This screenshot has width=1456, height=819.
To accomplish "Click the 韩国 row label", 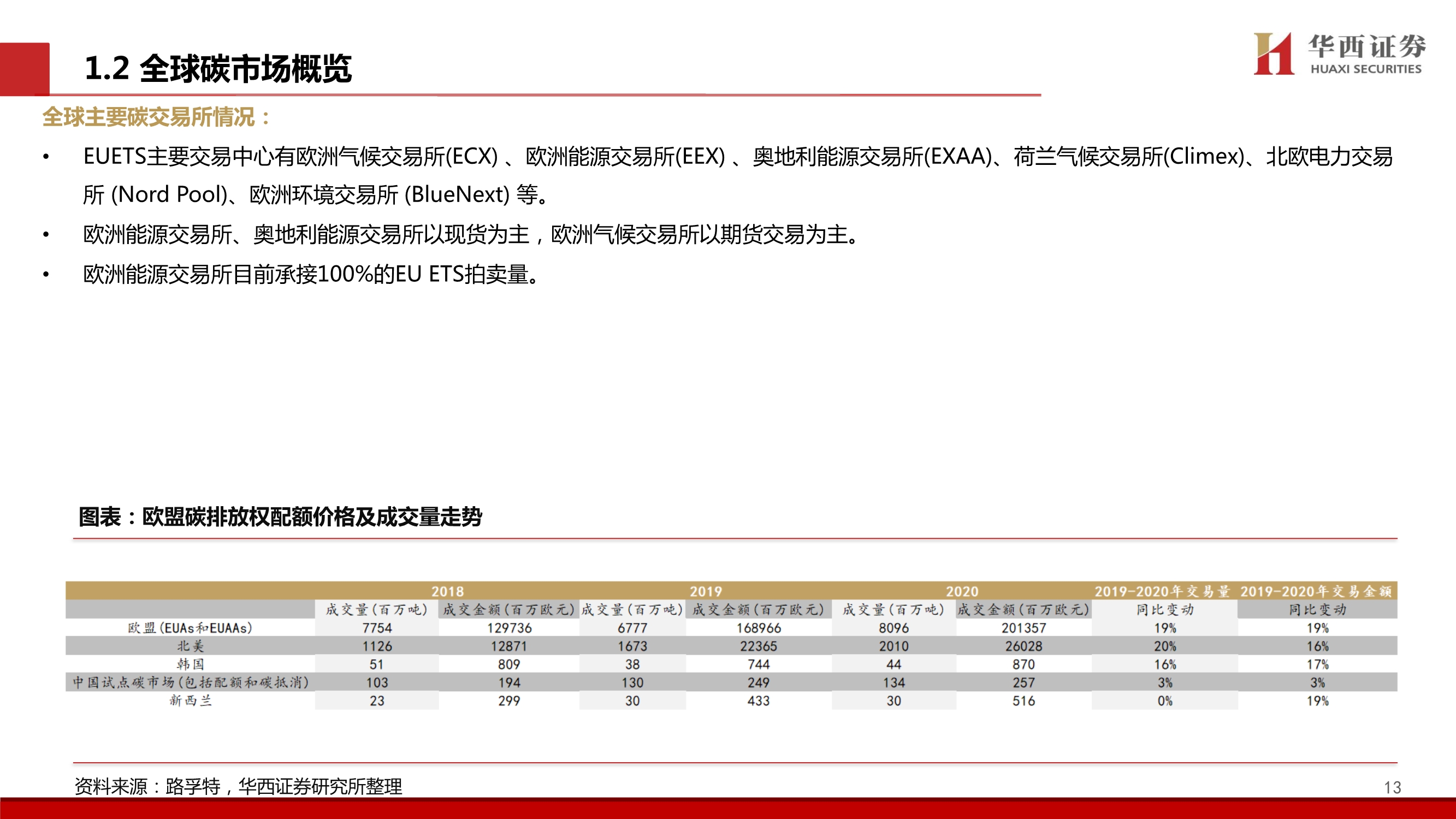I will point(190,664).
